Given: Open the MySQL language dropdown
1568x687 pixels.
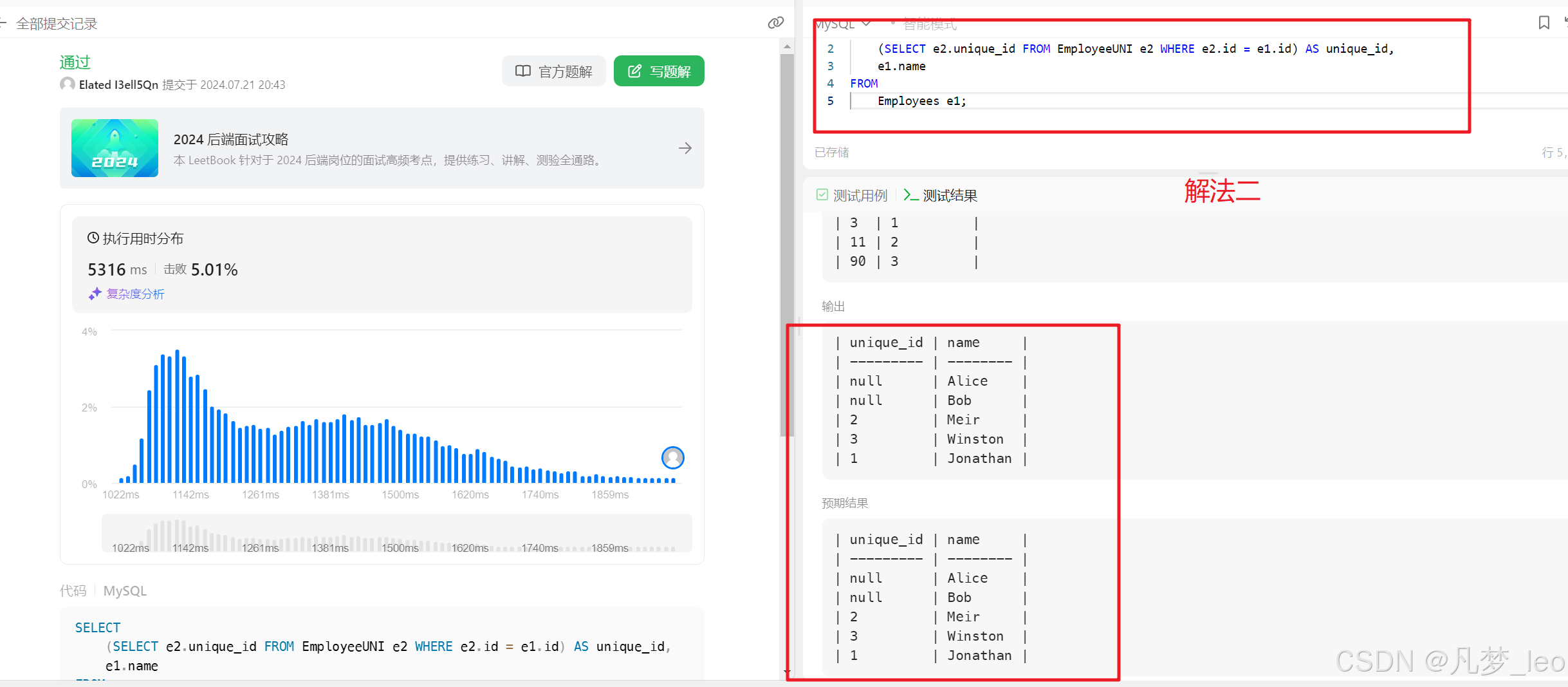Looking at the screenshot, I should [x=843, y=24].
